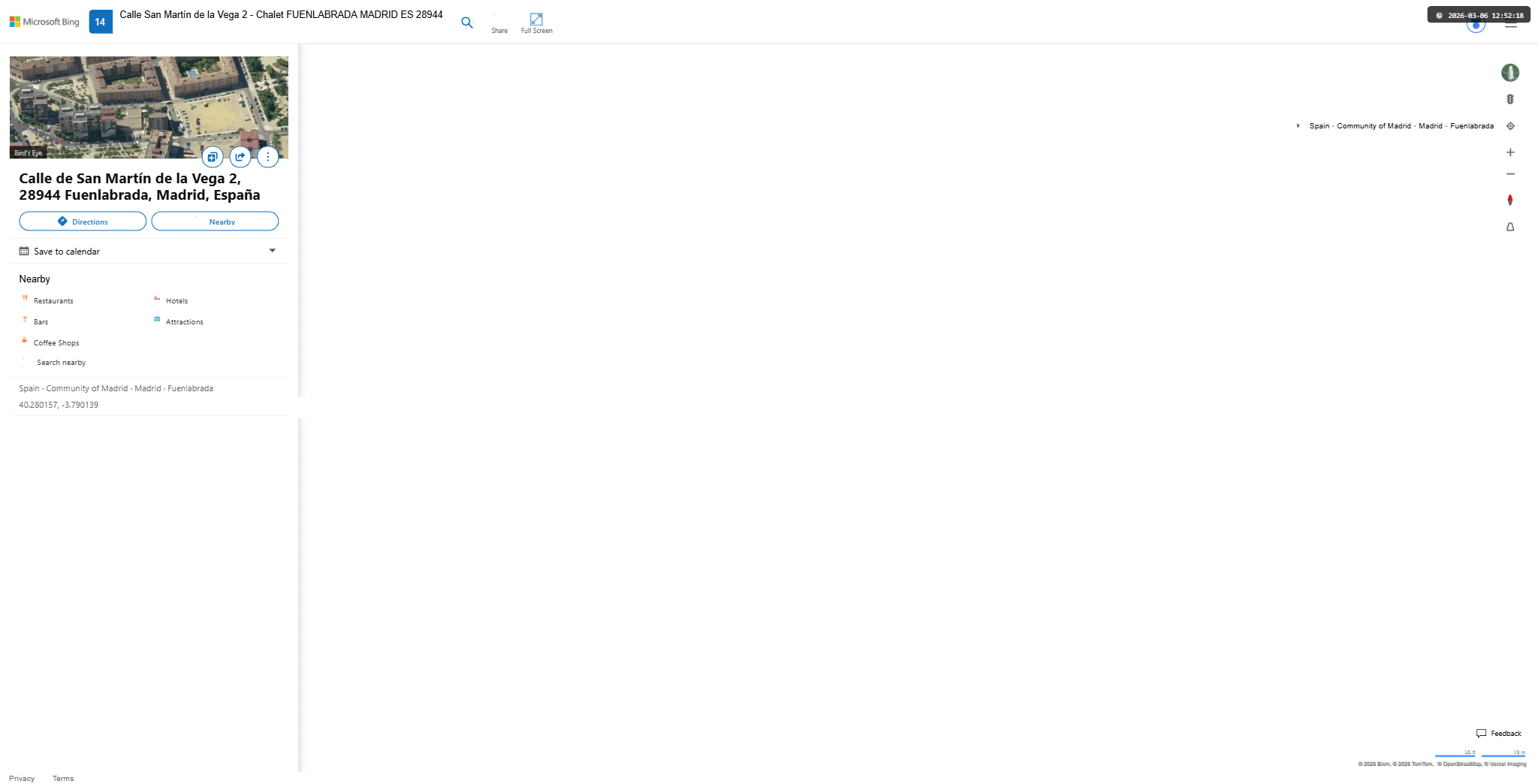Click the Hotels bed icon
This screenshot has height=784, width=1538.
157,298
